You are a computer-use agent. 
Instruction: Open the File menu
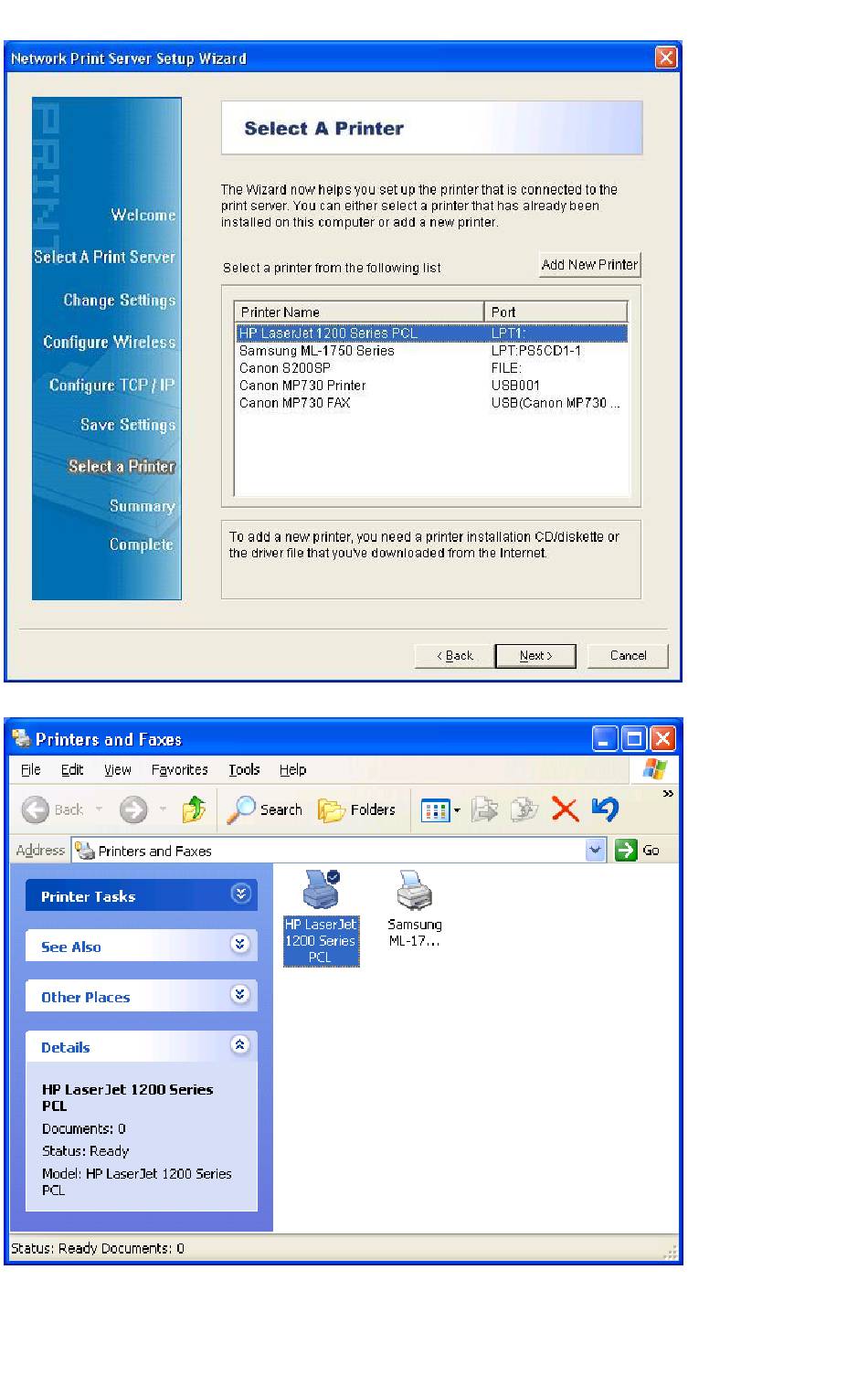tap(30, 769)
